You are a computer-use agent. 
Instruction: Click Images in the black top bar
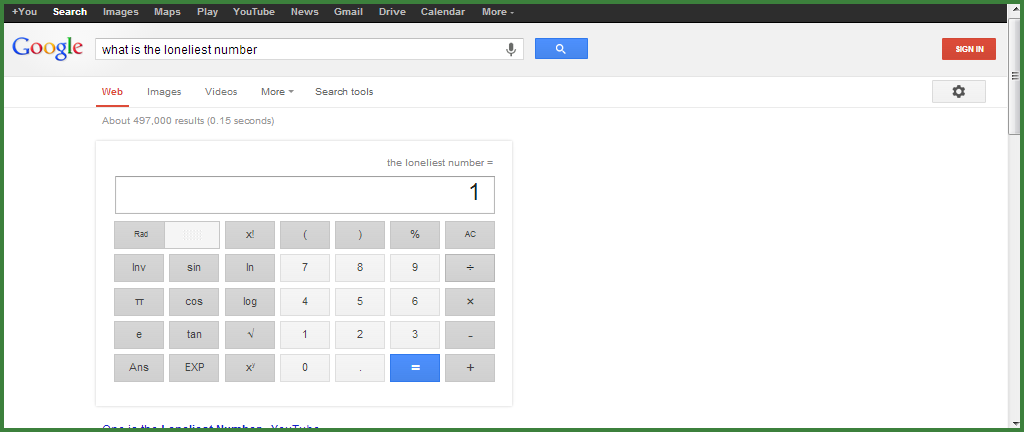tap(121, 12)
